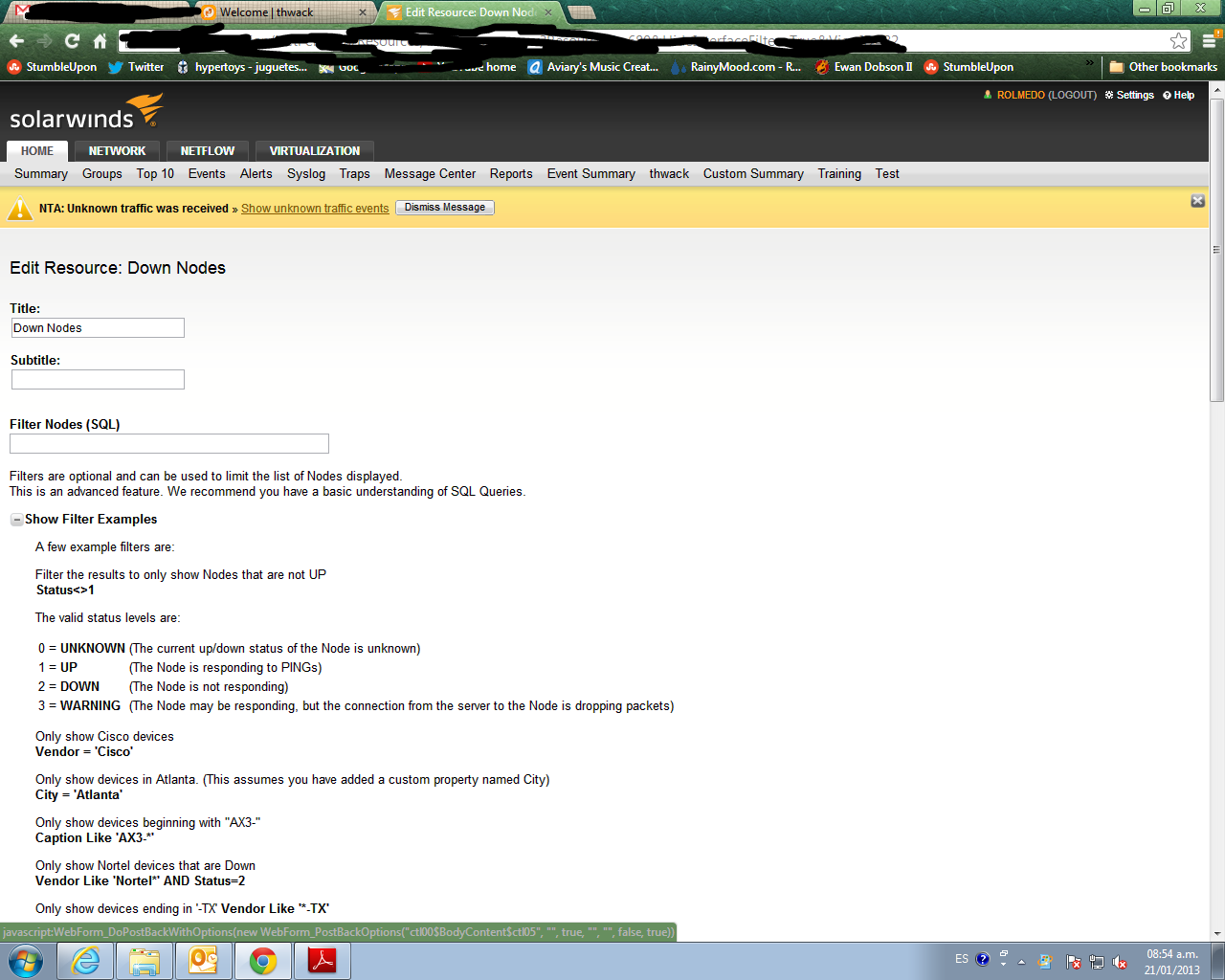The width and height of the screenshot is (1225, 980).
Task: Go back using the browser back arrow
Action: (16, 41)
